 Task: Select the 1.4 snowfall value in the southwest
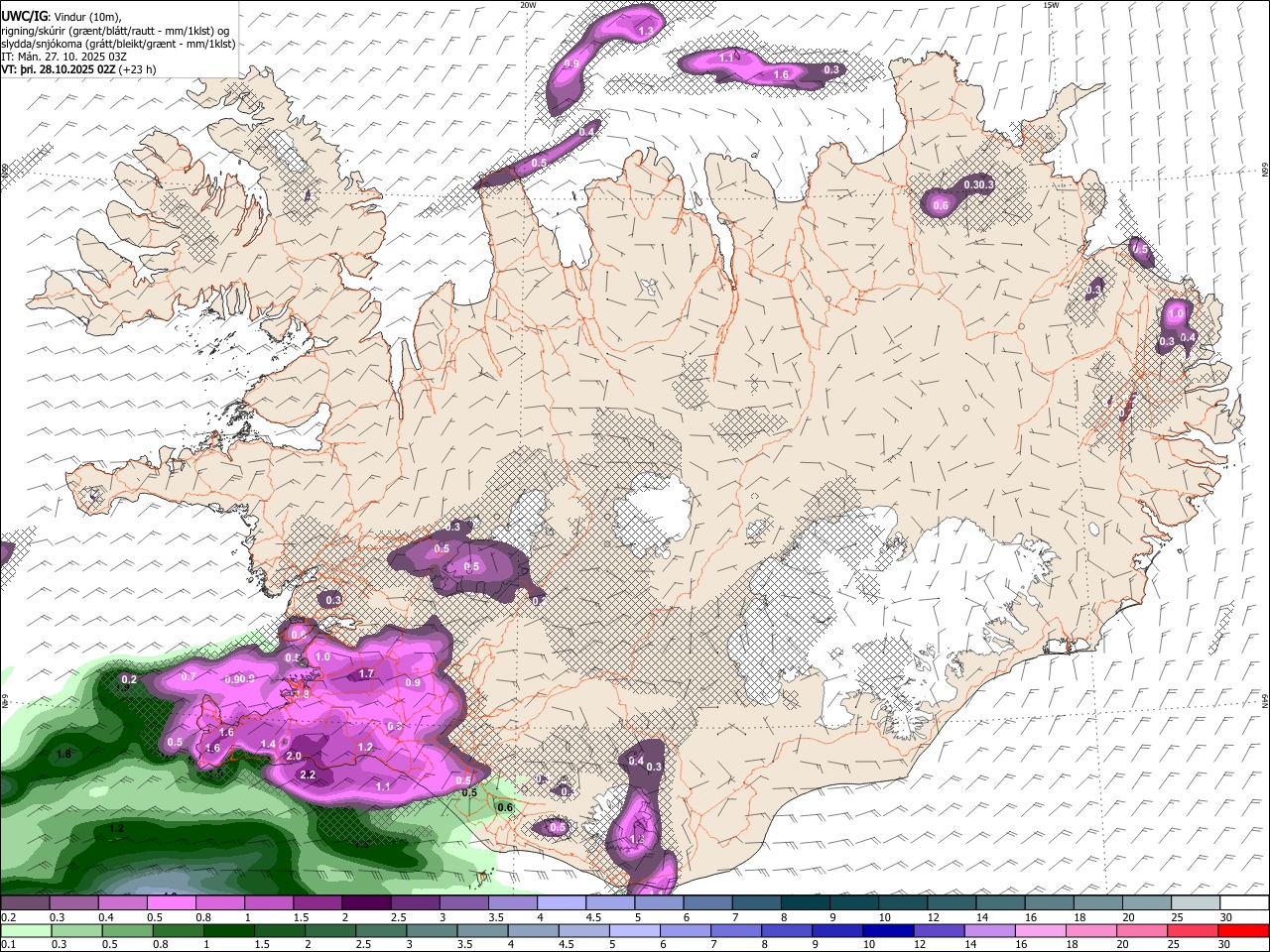(268, 744)
